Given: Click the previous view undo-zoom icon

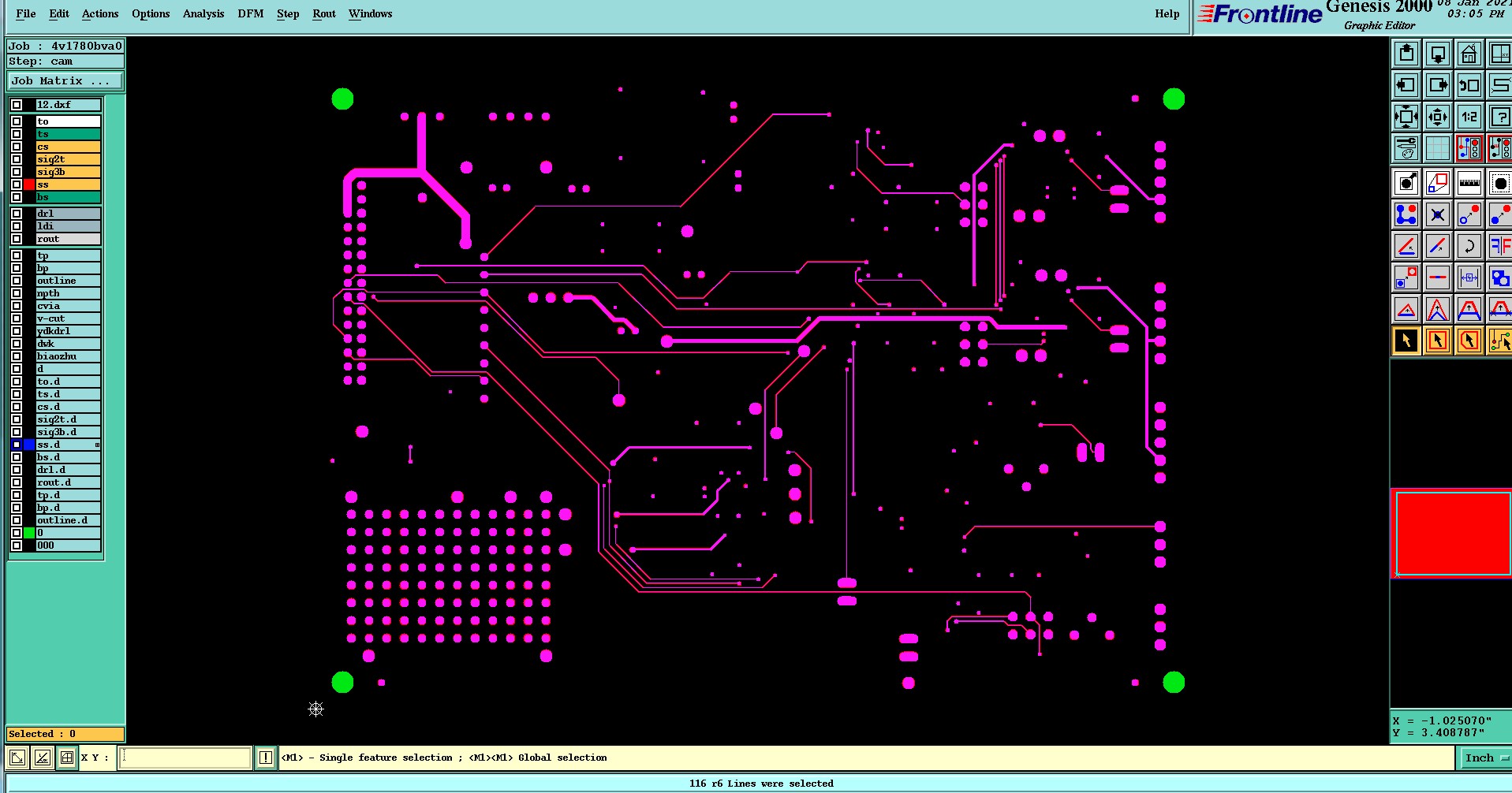Looking at the screenshot, I should coord(1469,85).
